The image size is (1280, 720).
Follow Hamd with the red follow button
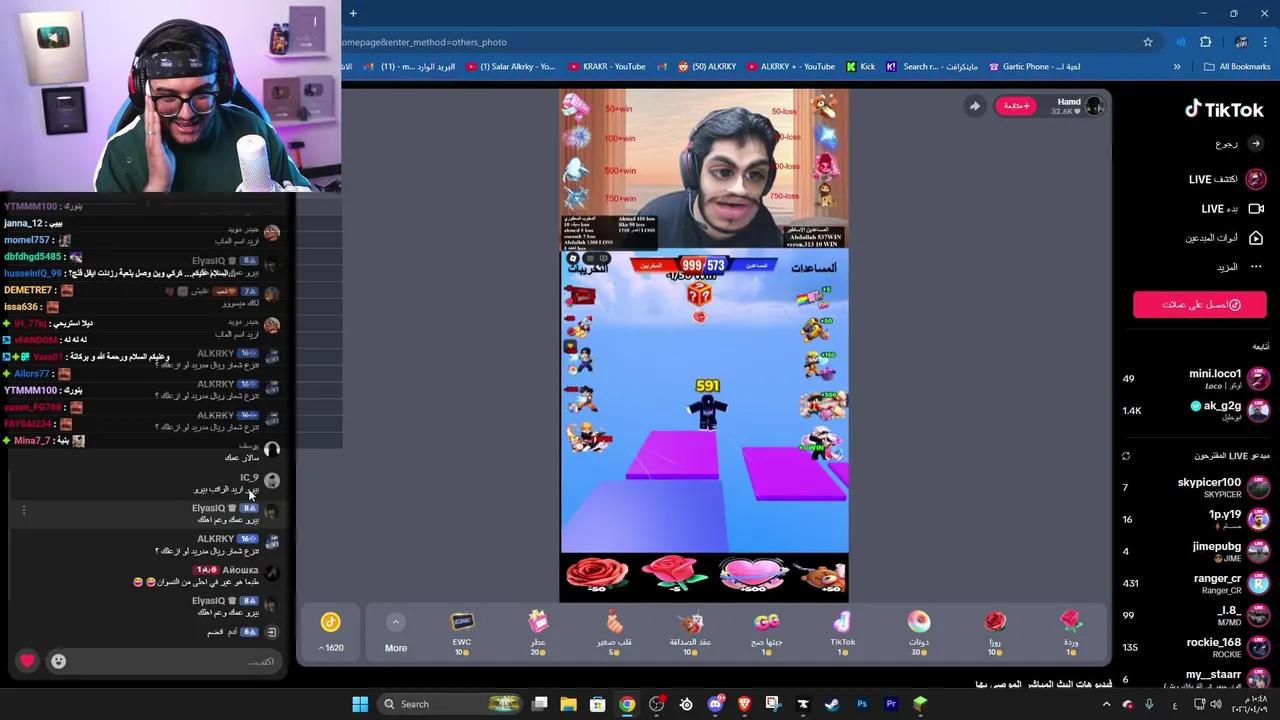[1016, 106]
